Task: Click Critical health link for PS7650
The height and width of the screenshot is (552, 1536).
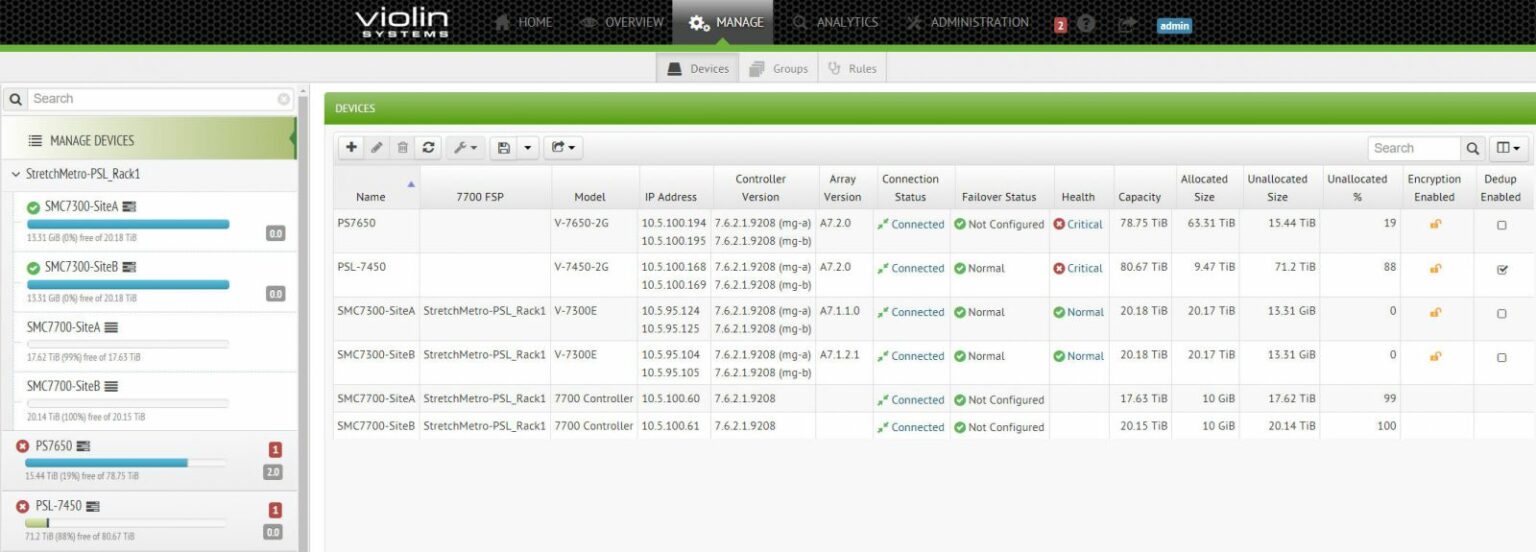Action: point(1084,224)
